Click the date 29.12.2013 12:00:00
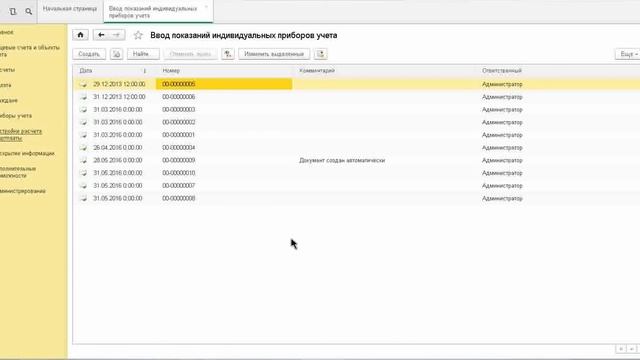 point(119,84)
